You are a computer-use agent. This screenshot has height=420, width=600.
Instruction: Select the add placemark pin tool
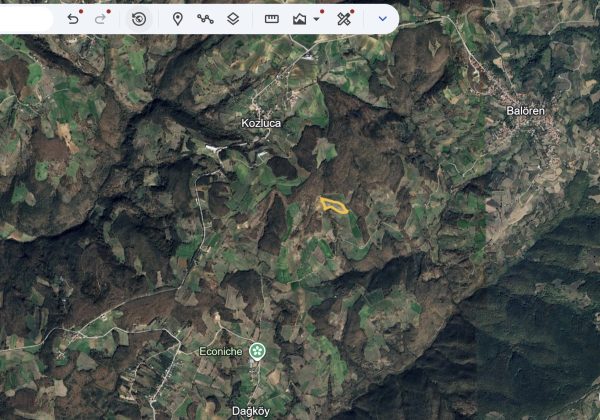pos(178,19)
